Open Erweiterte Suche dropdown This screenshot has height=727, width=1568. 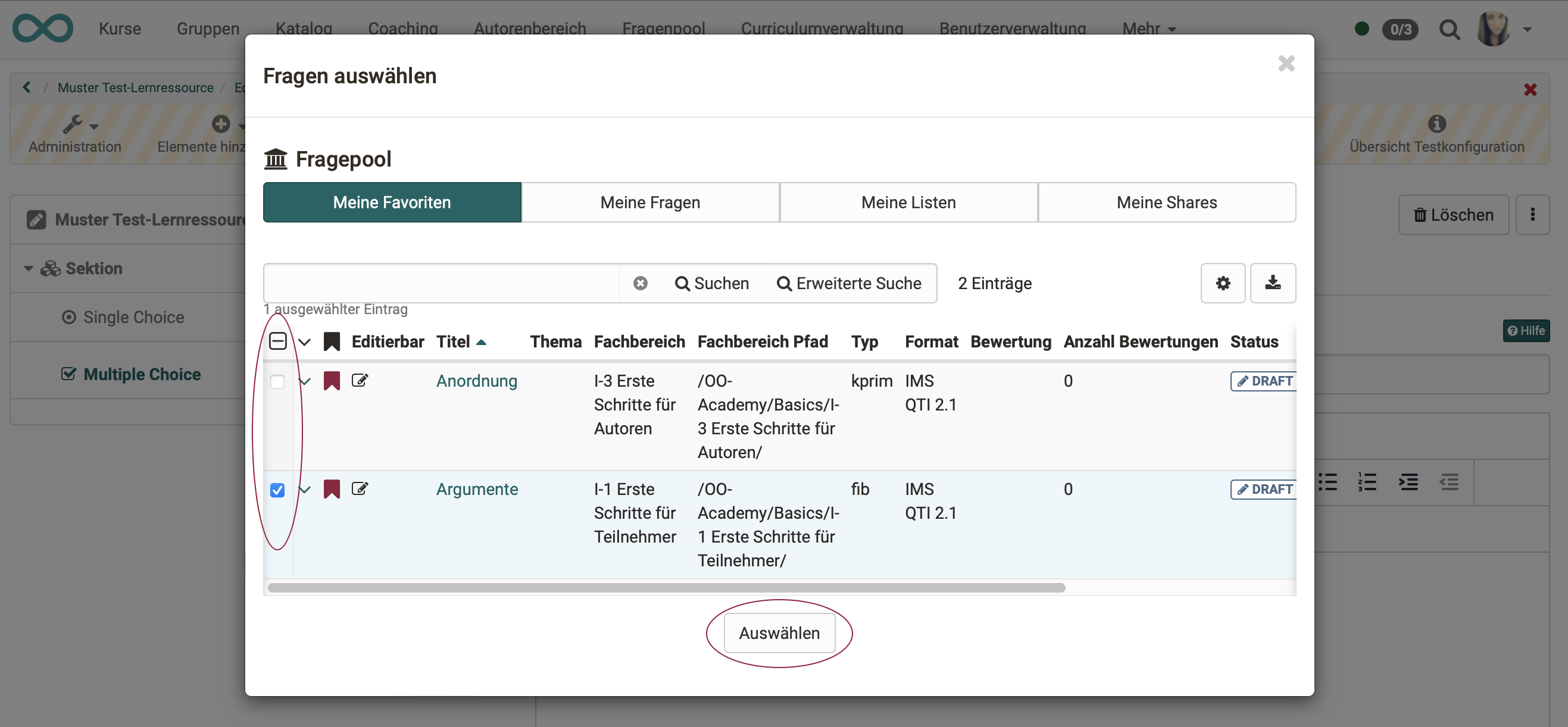849,283
